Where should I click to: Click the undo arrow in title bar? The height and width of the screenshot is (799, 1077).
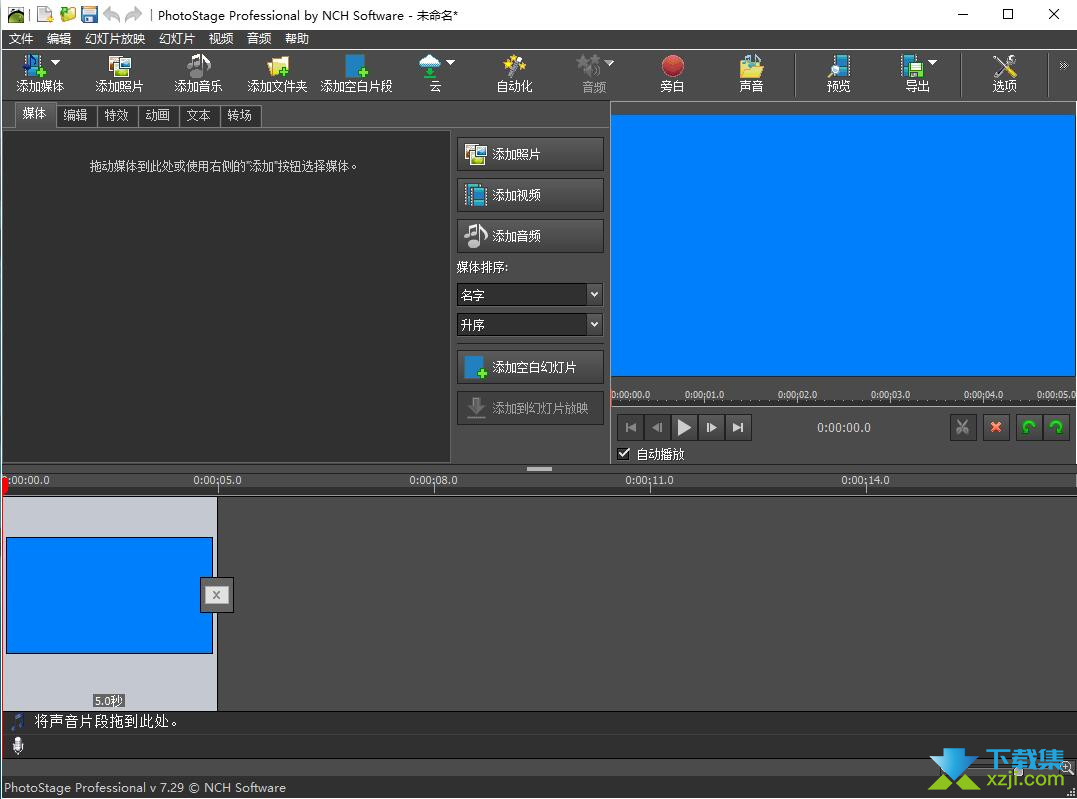pyautogui.click(x=111, y=14)
